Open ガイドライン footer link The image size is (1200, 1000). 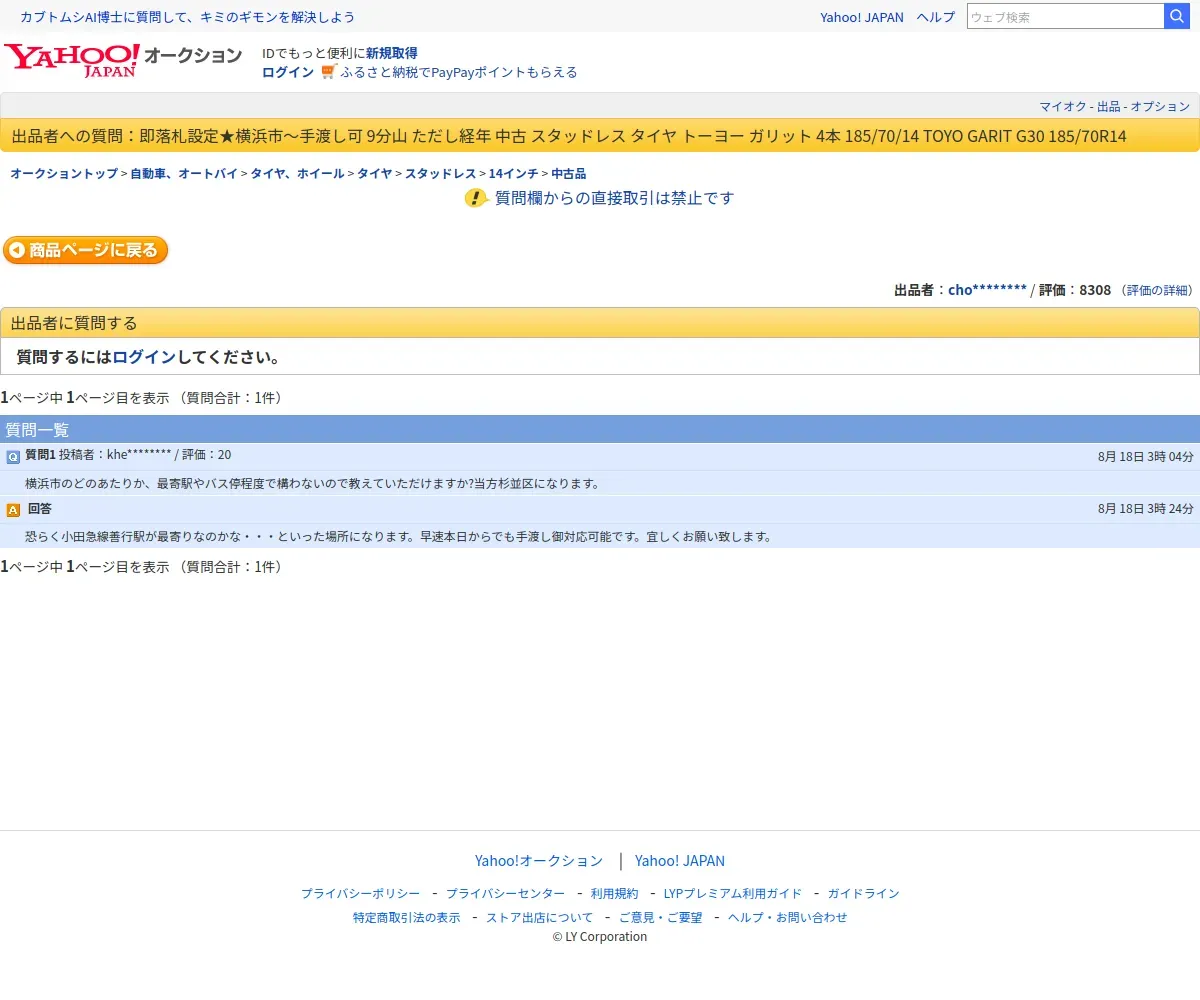(863, 894)
